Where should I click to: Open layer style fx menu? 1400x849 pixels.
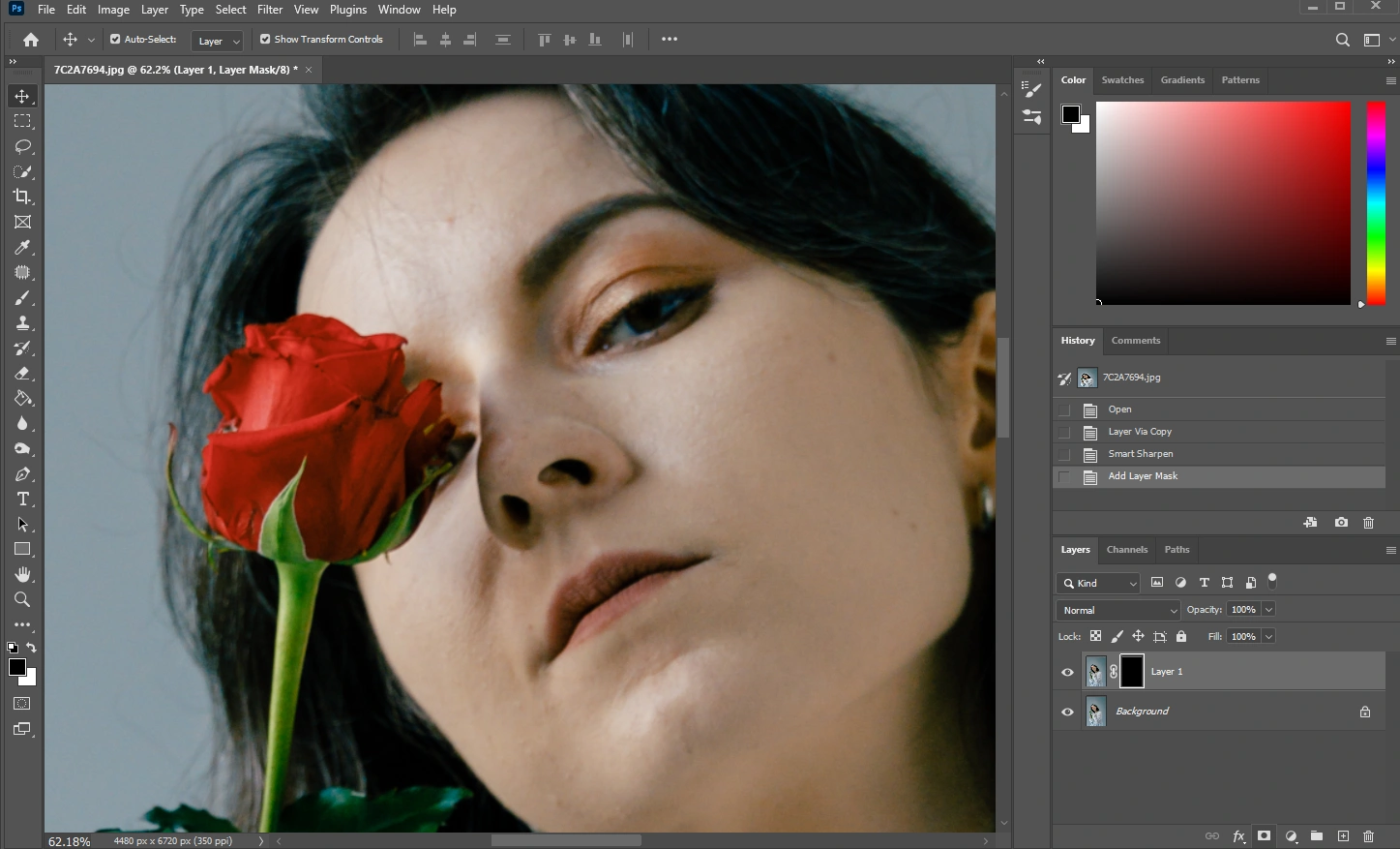click(1238, 835)
